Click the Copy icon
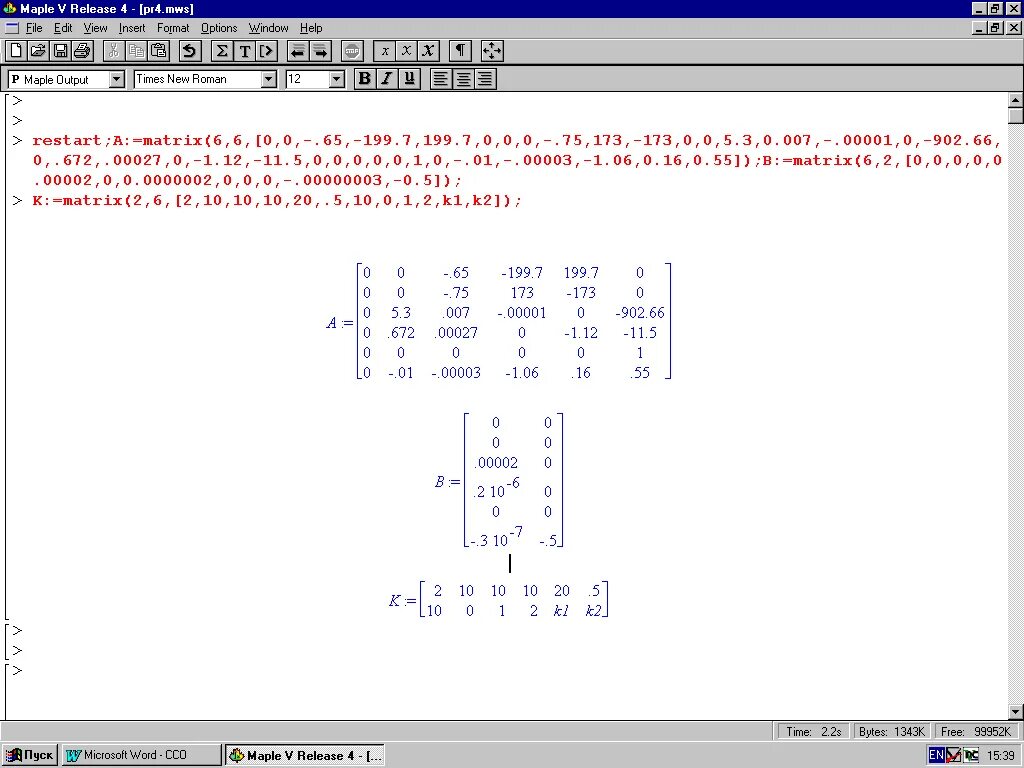Screen dimensions: 1024x768 136,51
